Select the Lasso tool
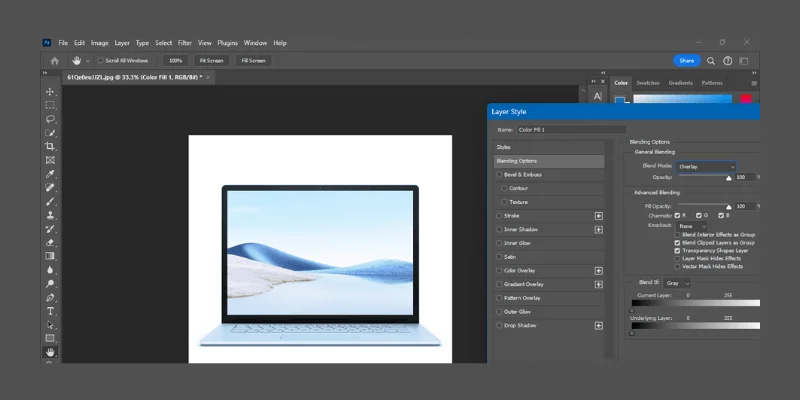 click(x=50, y=119)
